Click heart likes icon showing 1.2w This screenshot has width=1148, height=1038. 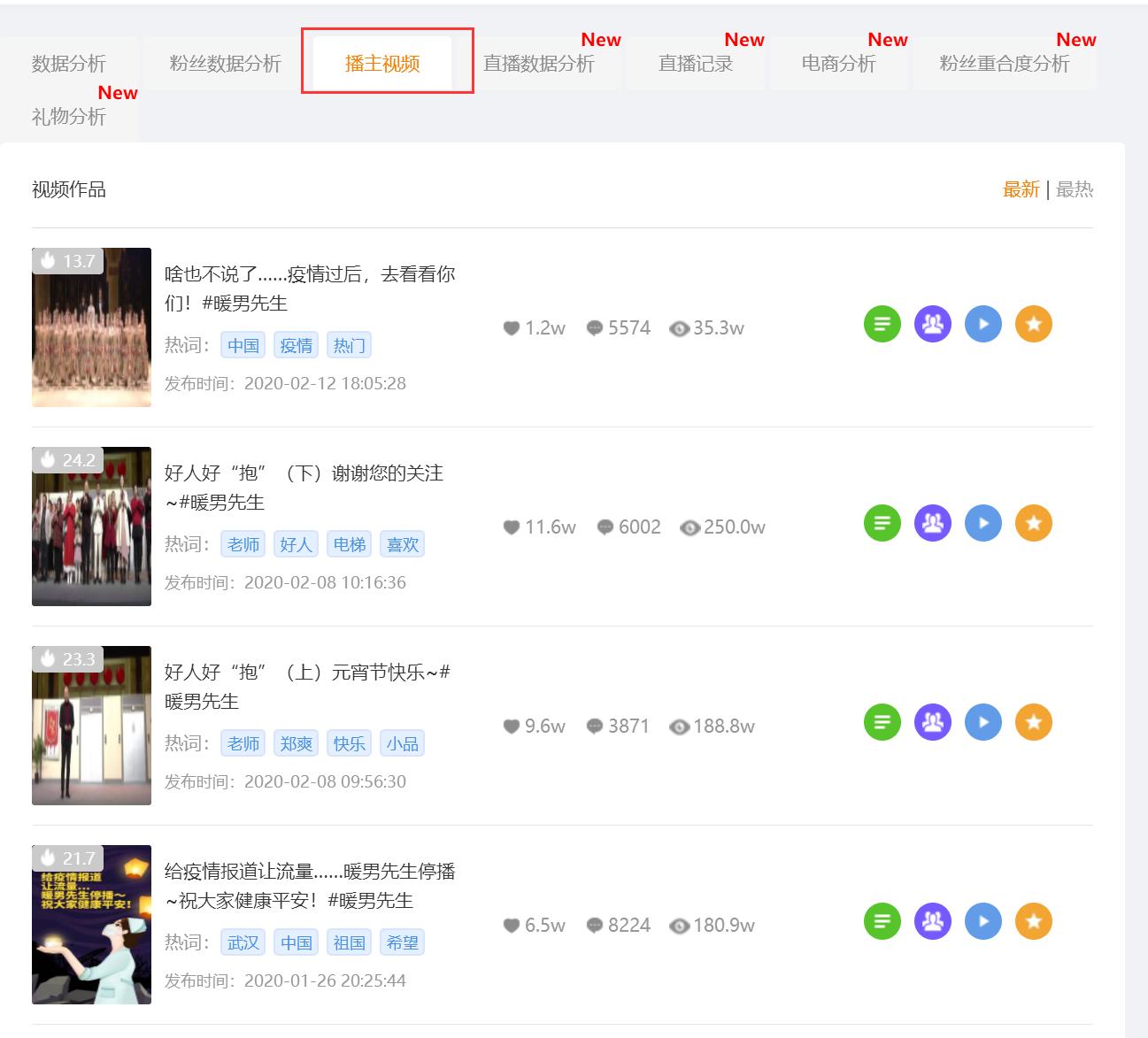511,328
